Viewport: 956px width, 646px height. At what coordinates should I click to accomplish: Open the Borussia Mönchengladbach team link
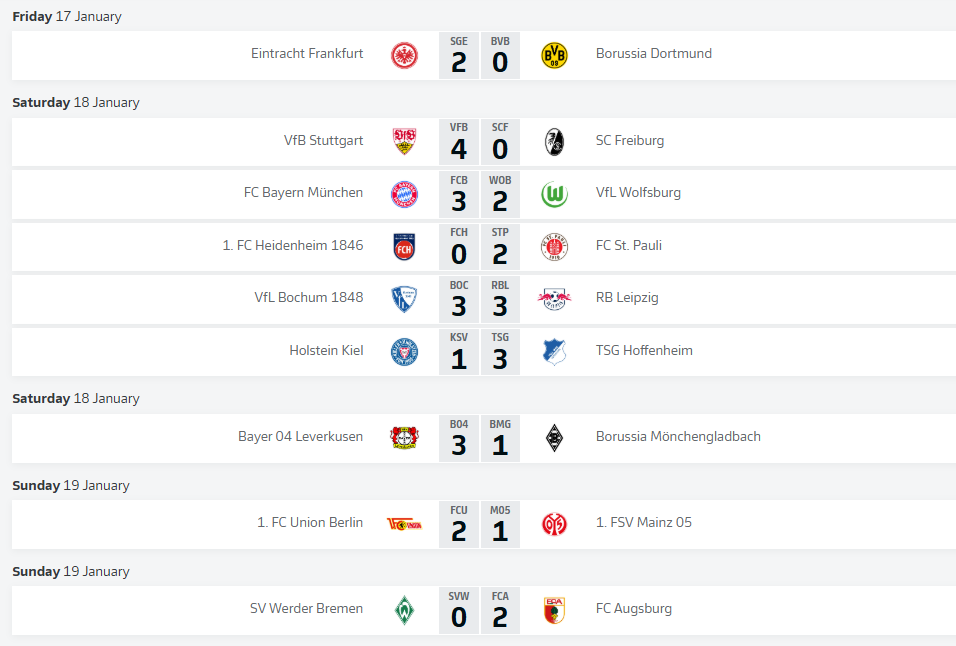tap(677, 437)
